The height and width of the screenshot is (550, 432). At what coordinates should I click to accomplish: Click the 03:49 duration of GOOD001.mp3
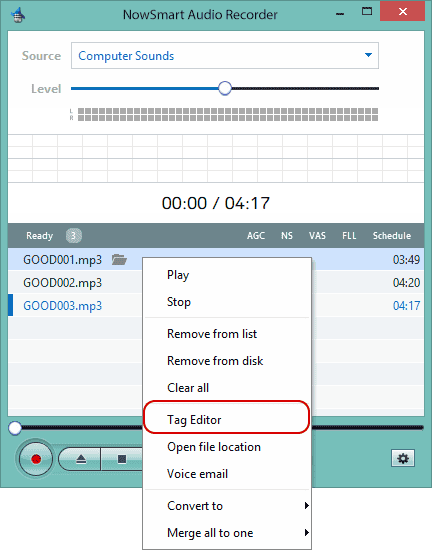click(x=406, y=260)
